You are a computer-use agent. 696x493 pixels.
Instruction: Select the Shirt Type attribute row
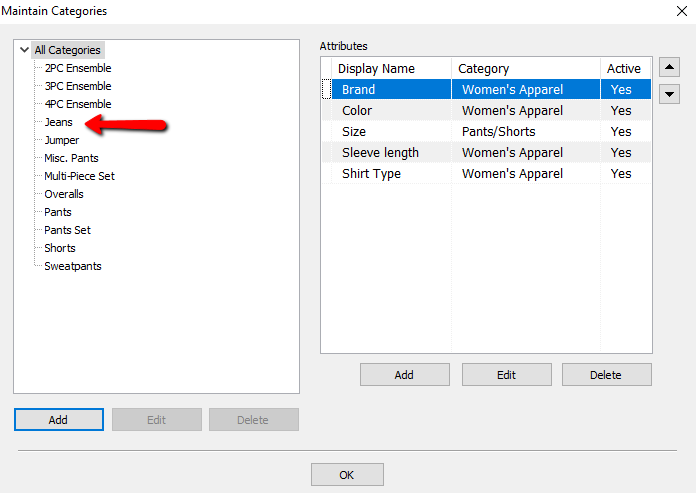coord(486,174)
